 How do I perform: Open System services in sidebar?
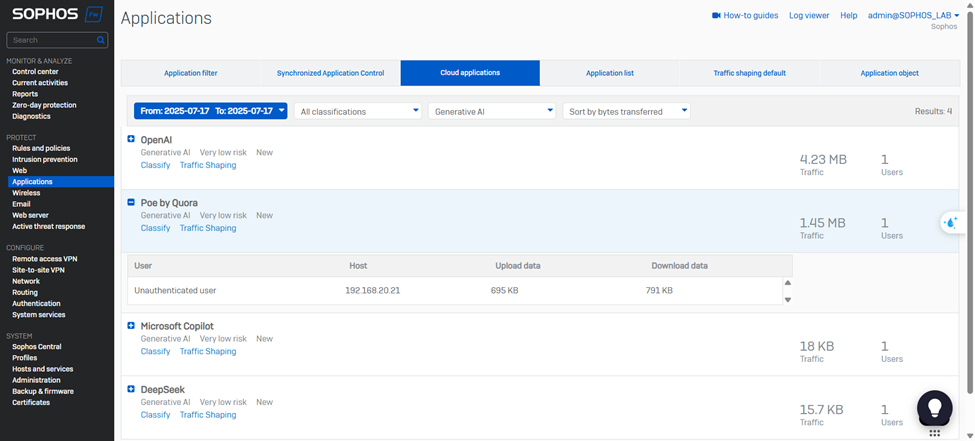click(39, 315)
